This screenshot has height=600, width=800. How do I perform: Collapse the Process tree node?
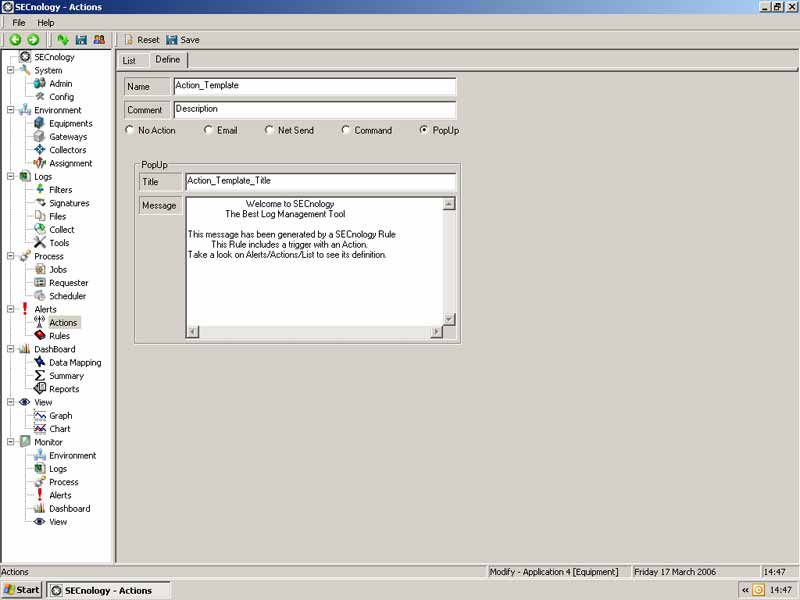click(10, 256)
